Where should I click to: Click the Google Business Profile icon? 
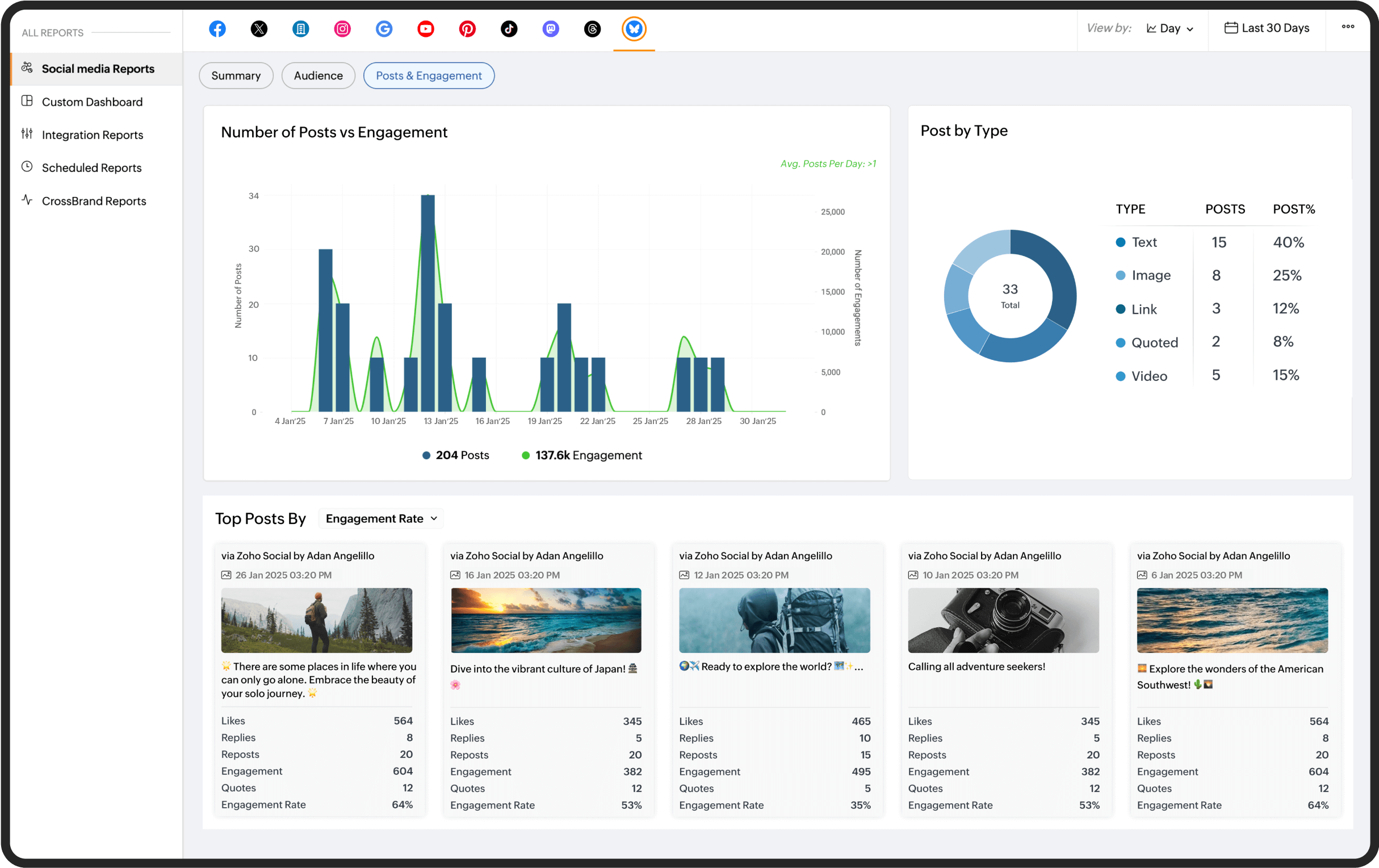click(x=384, y=28)
